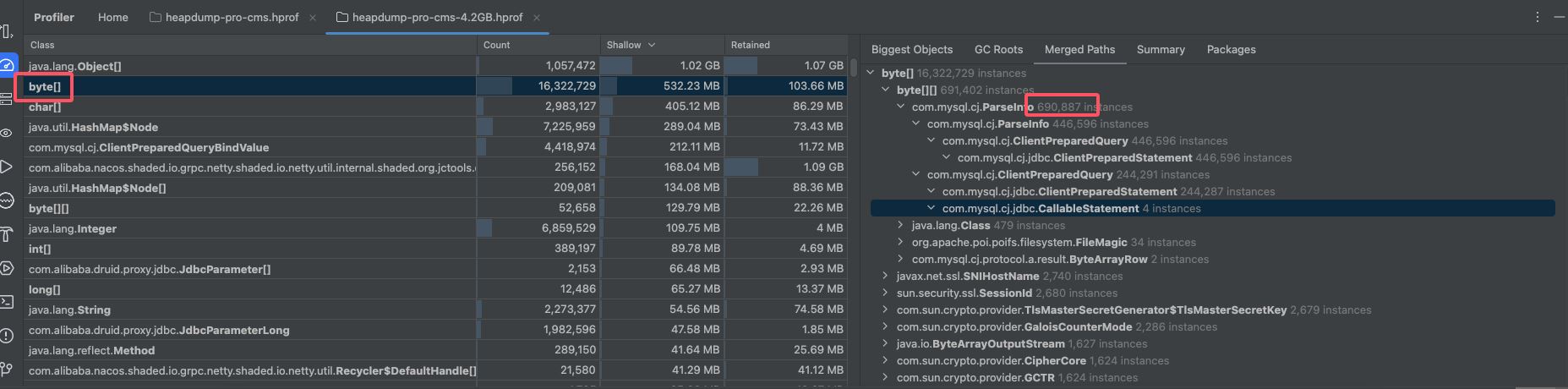
Task: Click the class table vertical scrollbar
Action: tap(854, 67)
